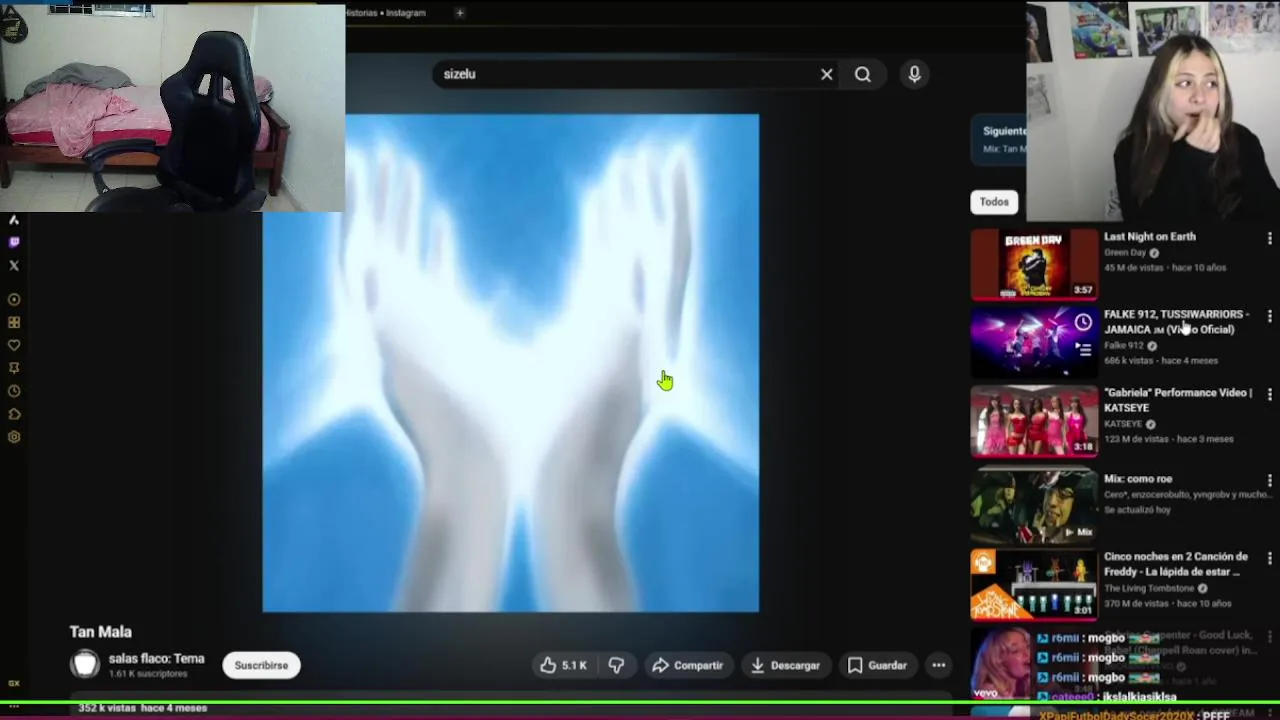Open The Living Tombstone channel name
The width and height of the screenshot is (1280, 720).
1149,588
